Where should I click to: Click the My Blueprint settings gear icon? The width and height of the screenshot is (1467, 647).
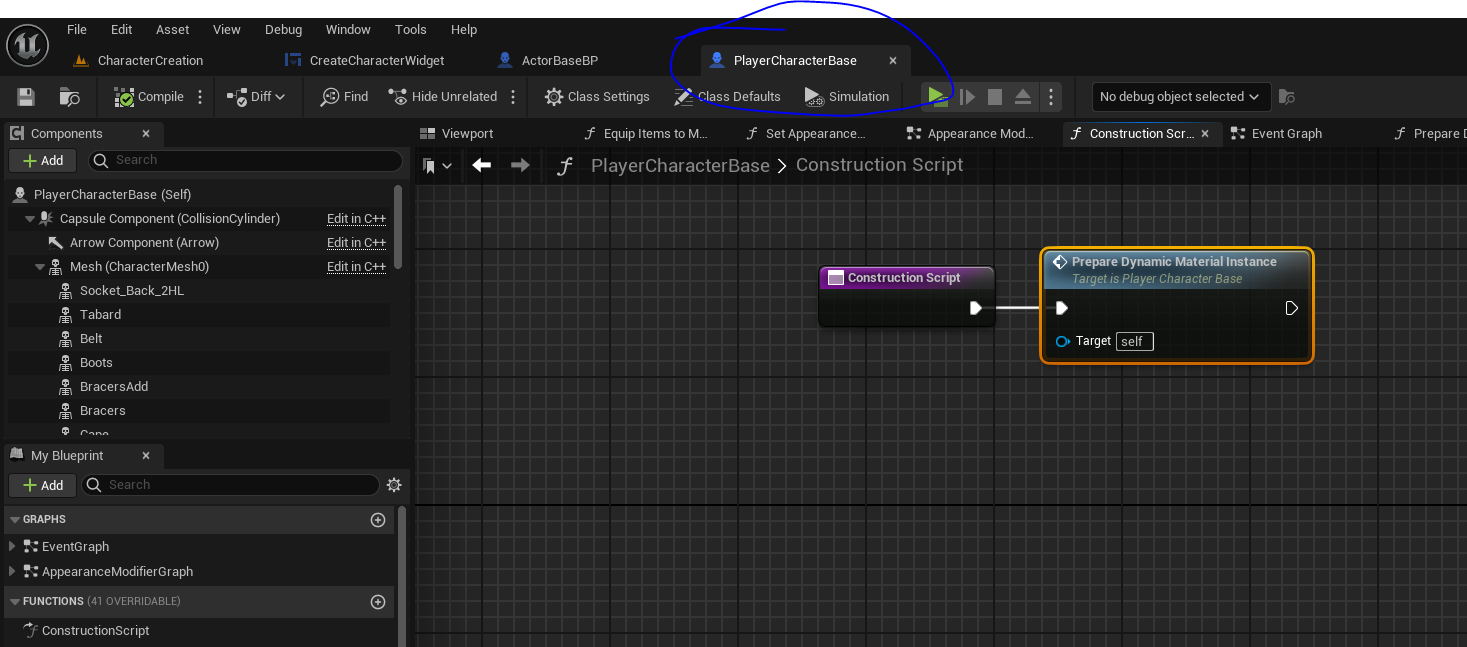[394, 485]
